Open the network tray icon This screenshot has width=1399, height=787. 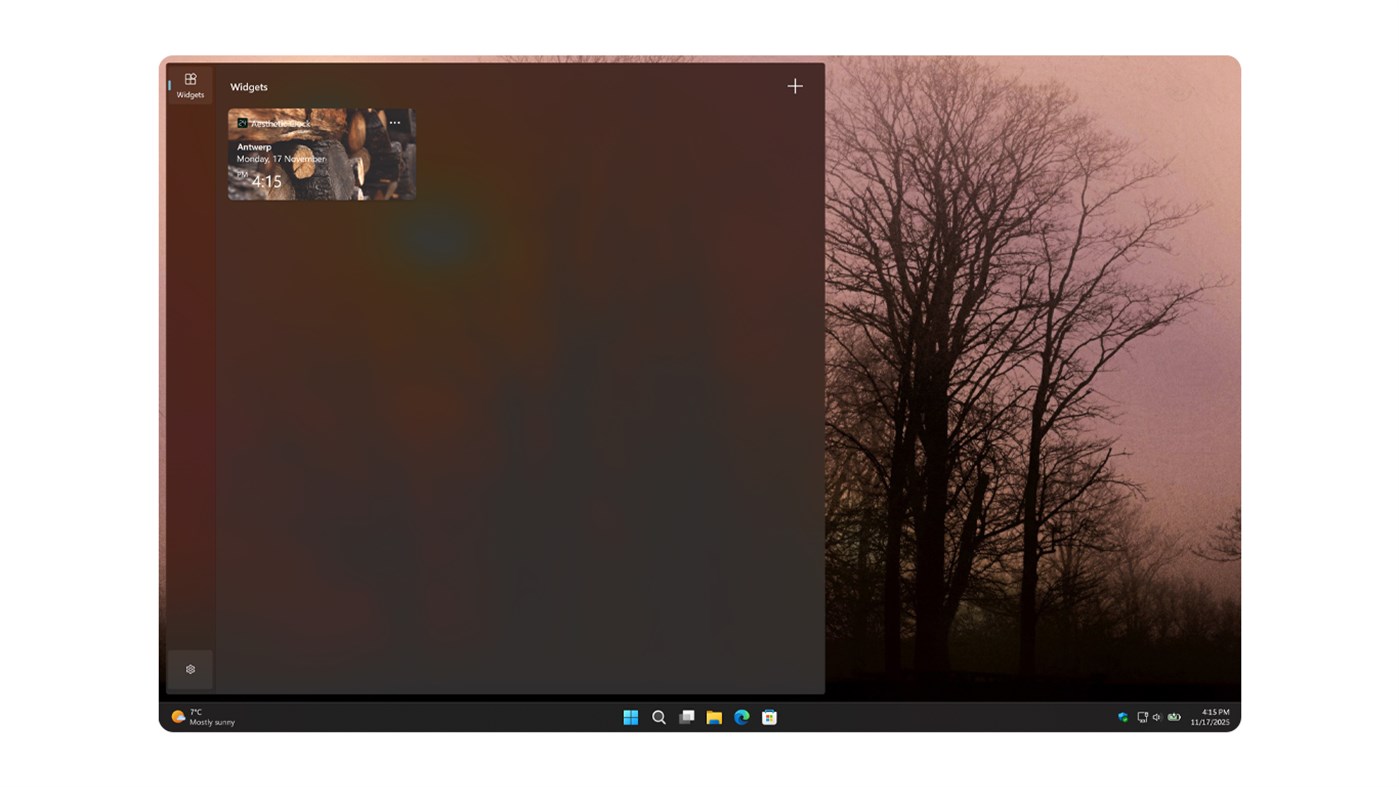(1142, 717)
